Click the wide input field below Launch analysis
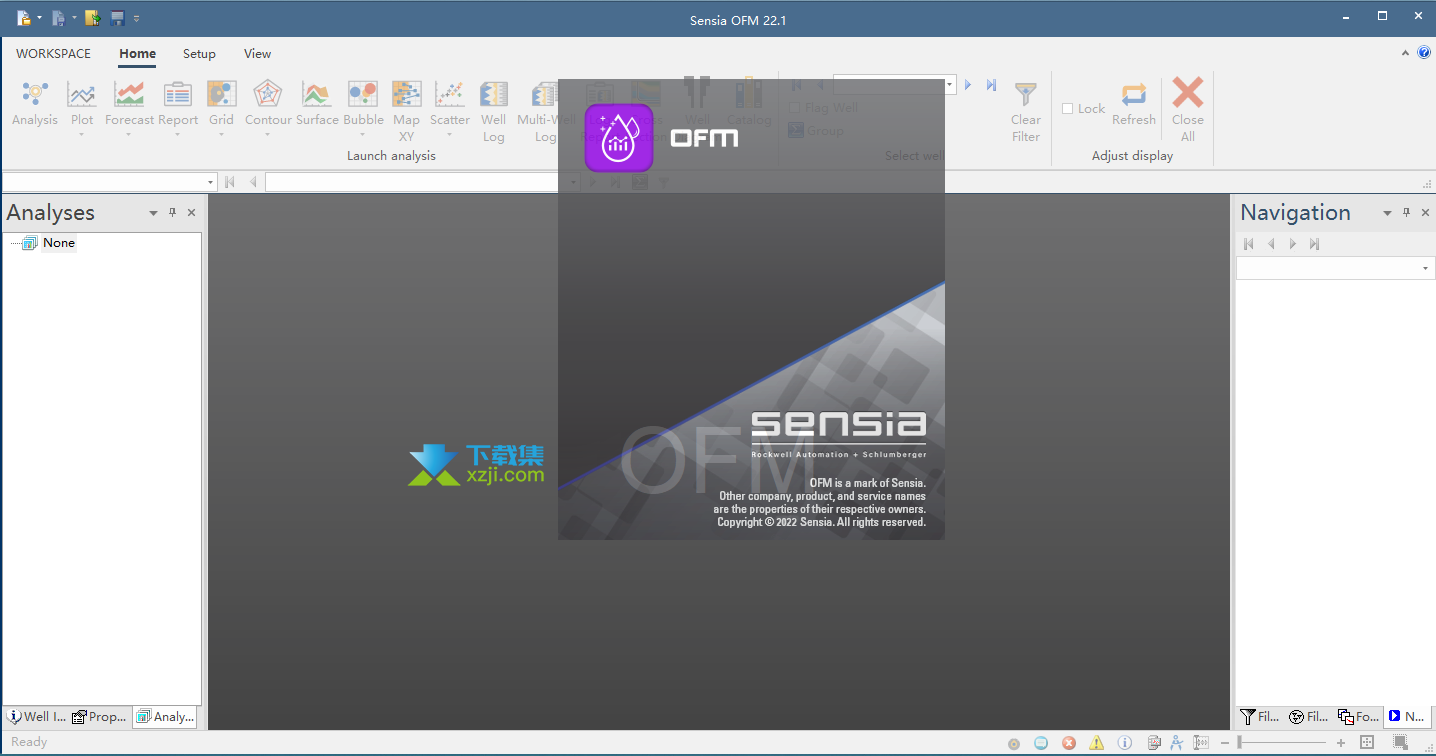Viewport: 1436px width, 756px height. point(423,182)
